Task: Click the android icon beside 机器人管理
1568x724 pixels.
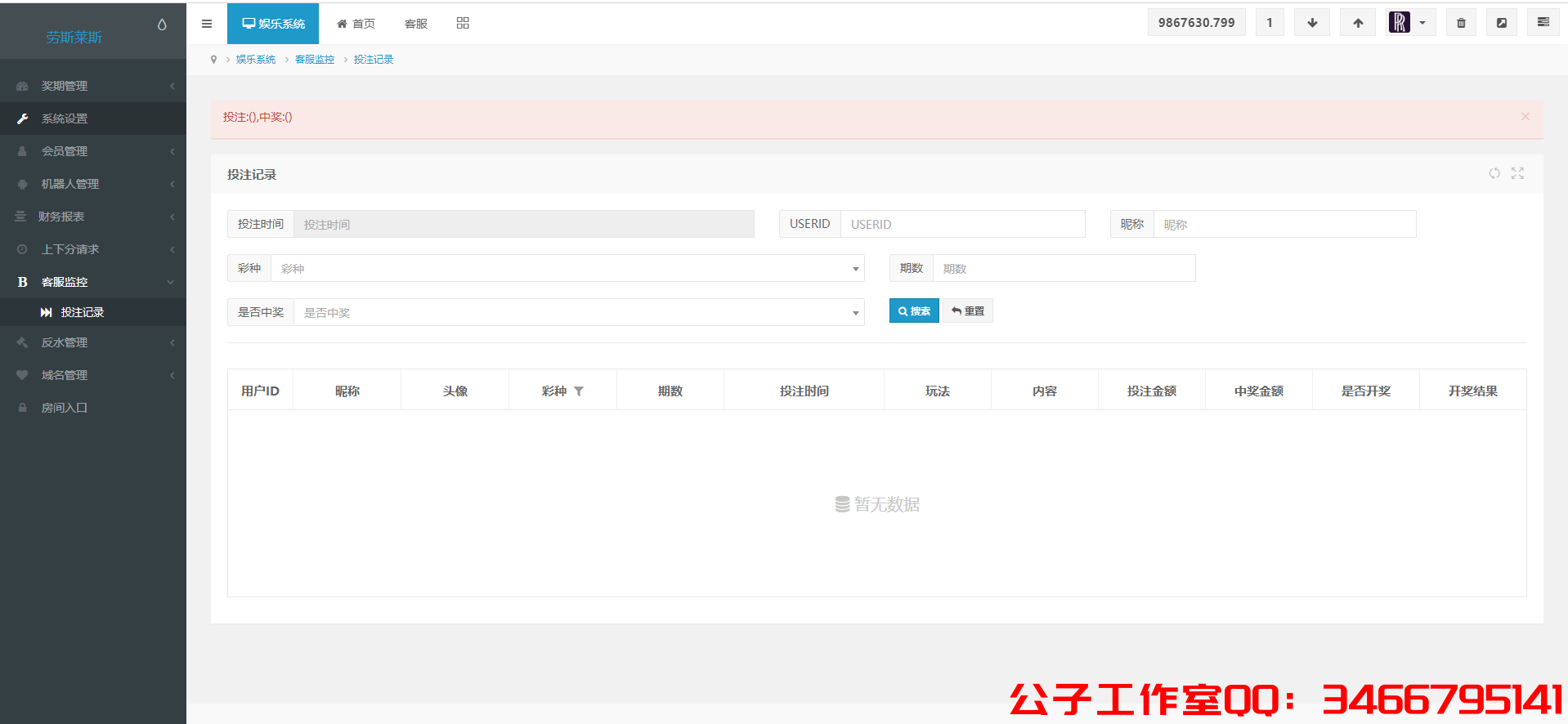Action: pyautogui.click(x=22, y=184)
